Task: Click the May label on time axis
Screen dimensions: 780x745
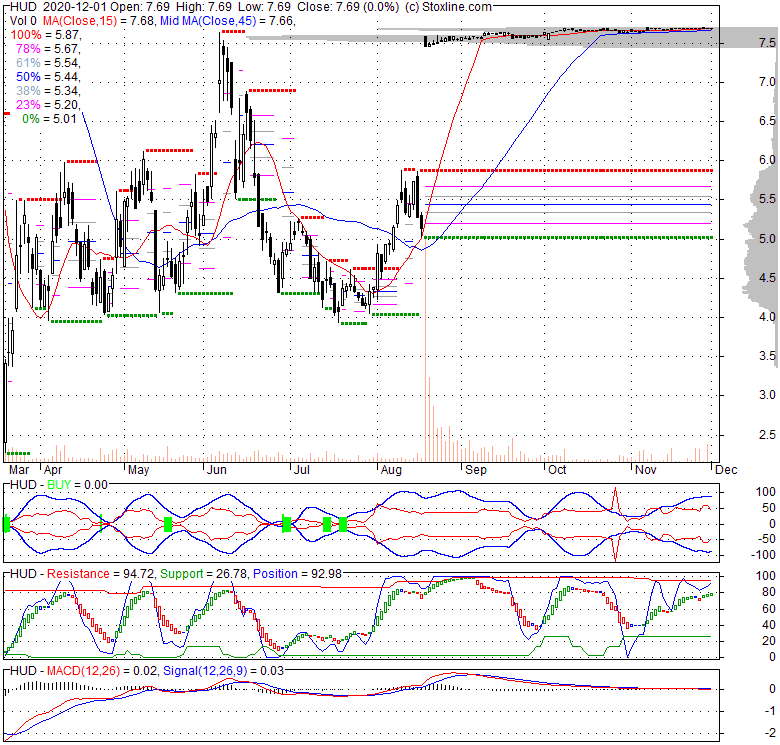Action: tap(138, 470)
